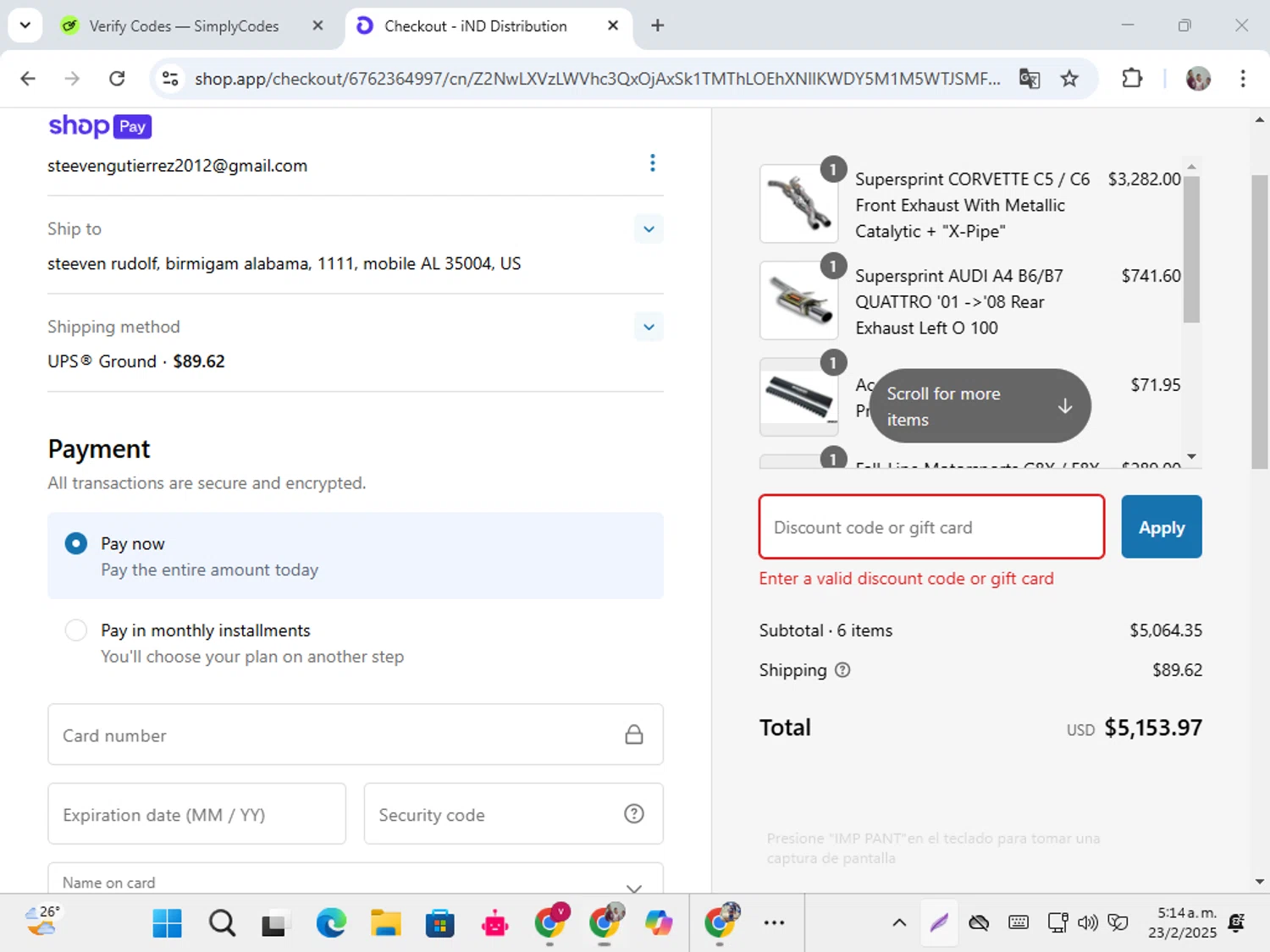
Task: Click UPS Ground $89.62 shipping text
Action: (x=136, y=361)
